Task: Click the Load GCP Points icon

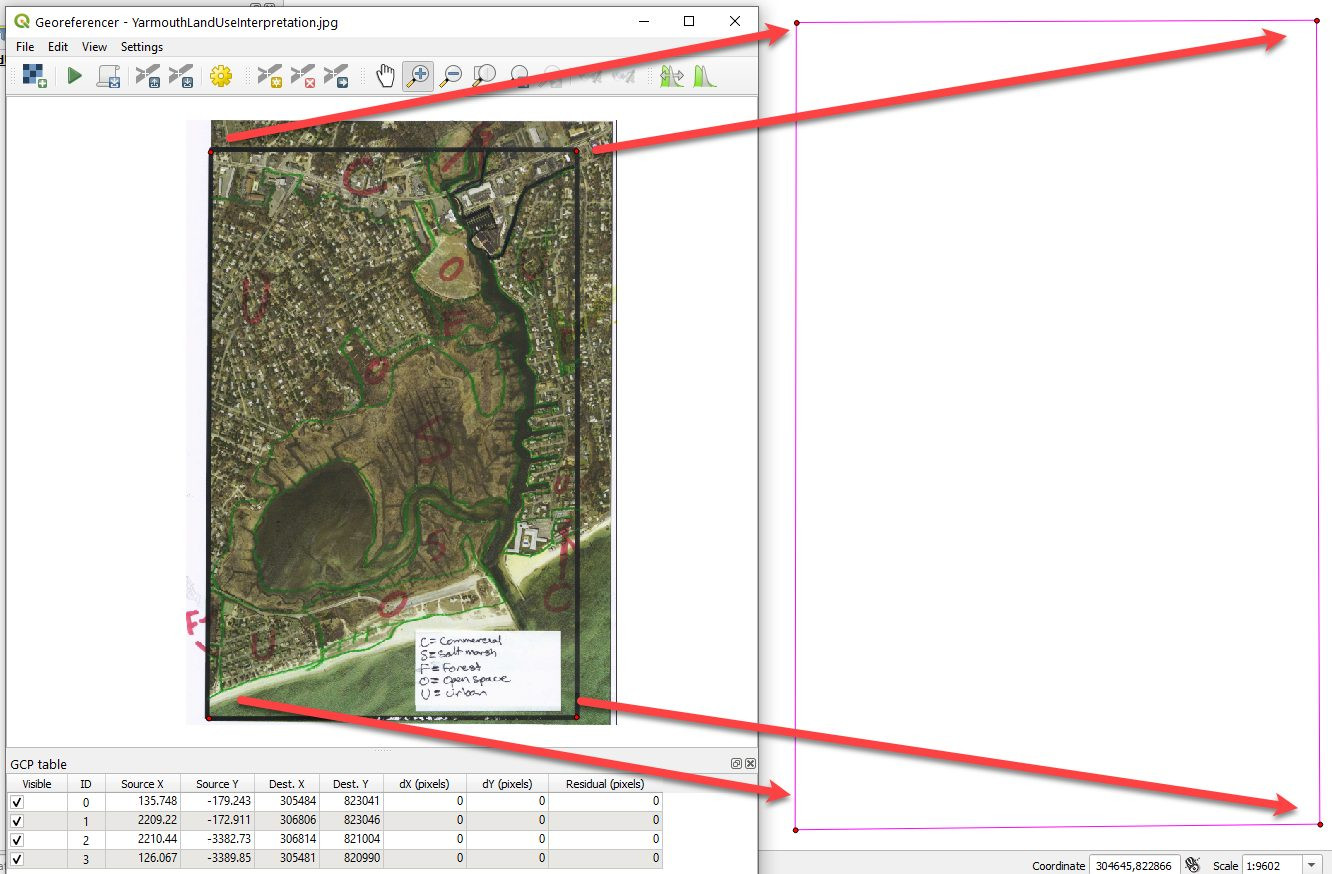Action: click(148, 76)
